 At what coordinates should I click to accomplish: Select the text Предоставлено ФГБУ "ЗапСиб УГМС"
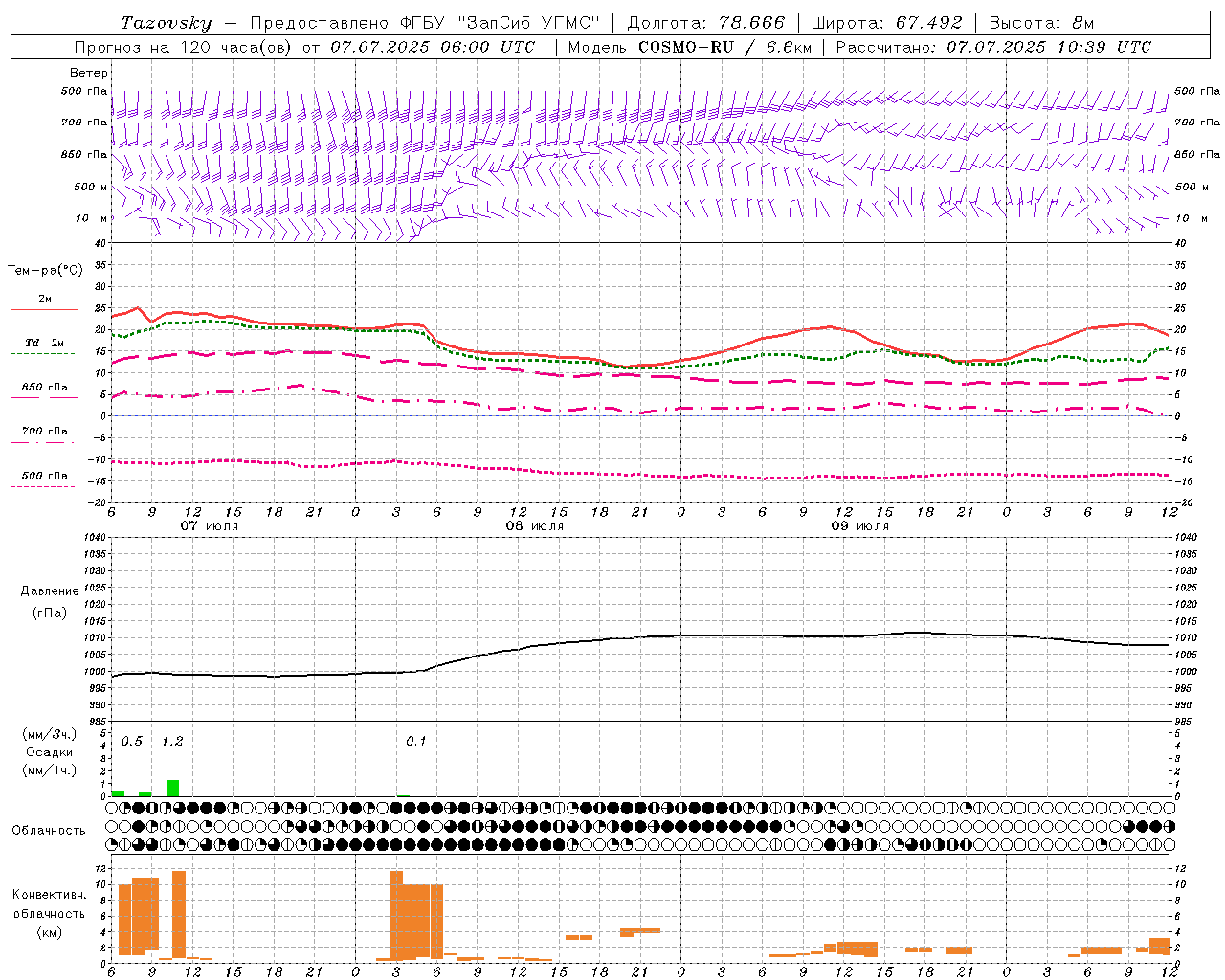pos(425,23)
